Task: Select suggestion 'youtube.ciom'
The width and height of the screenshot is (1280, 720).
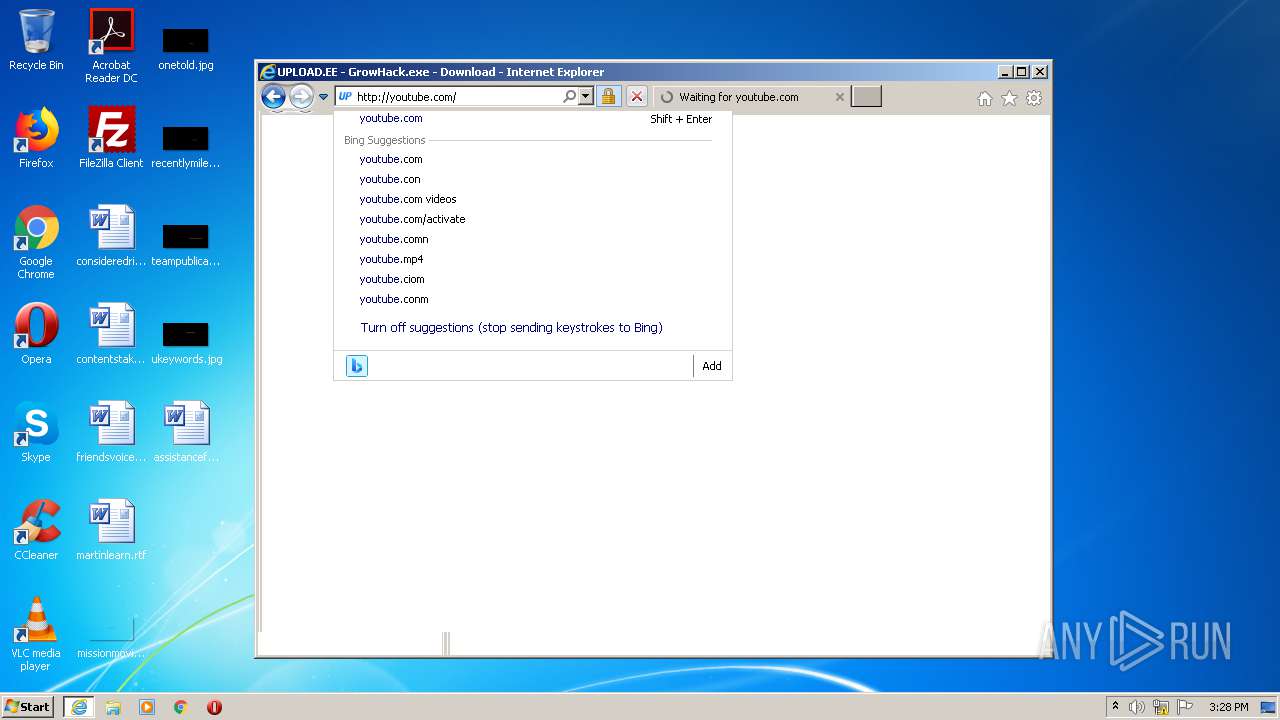Action: click(x=533, y=279)
